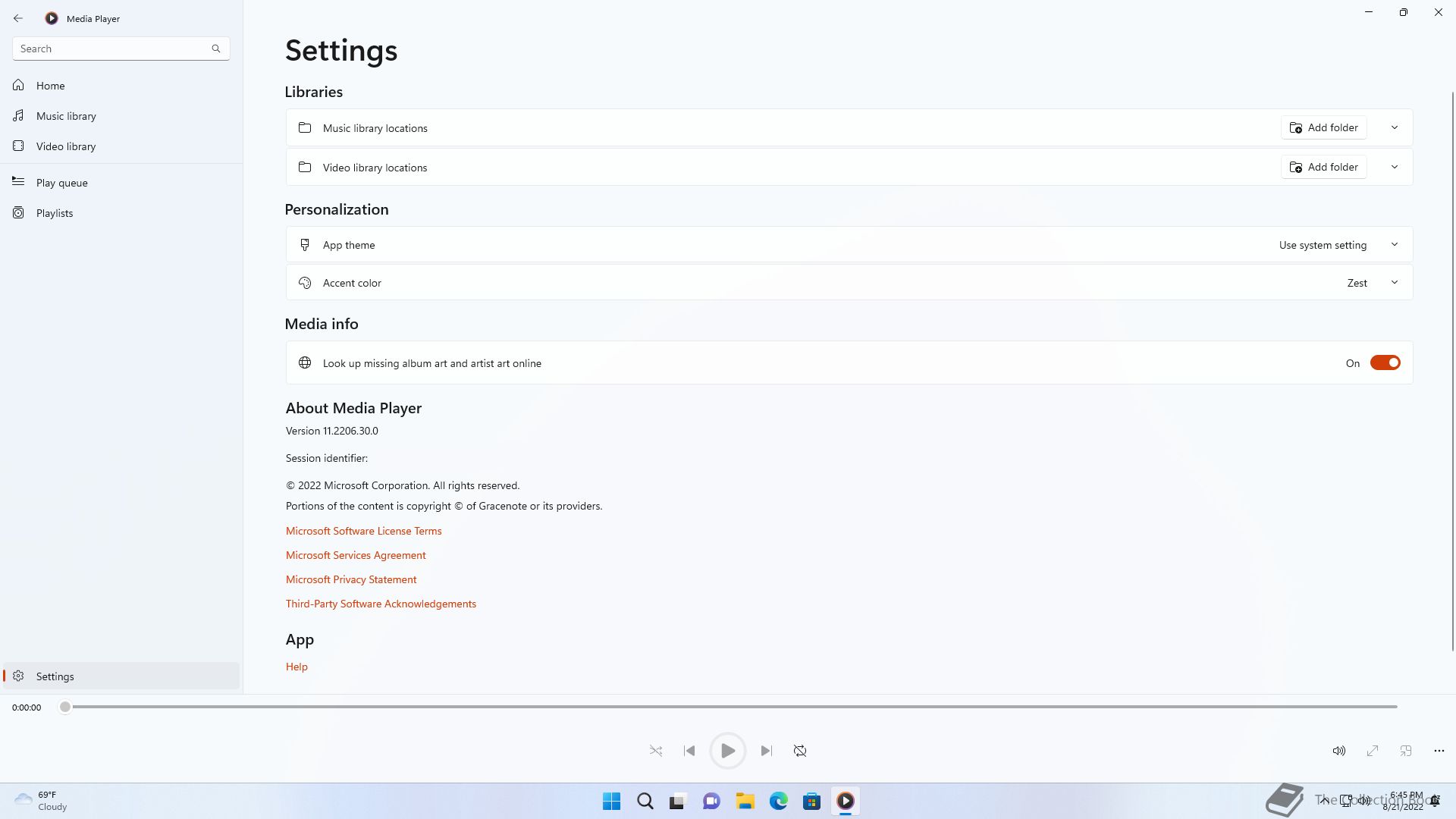
Task: Go to Music library in sidebar
Action: pyautogui.click(x=66, y=116)
